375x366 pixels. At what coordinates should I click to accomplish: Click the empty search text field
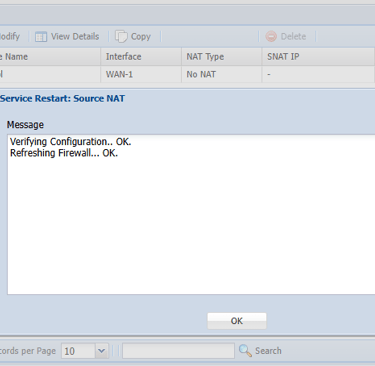[178, 351]
